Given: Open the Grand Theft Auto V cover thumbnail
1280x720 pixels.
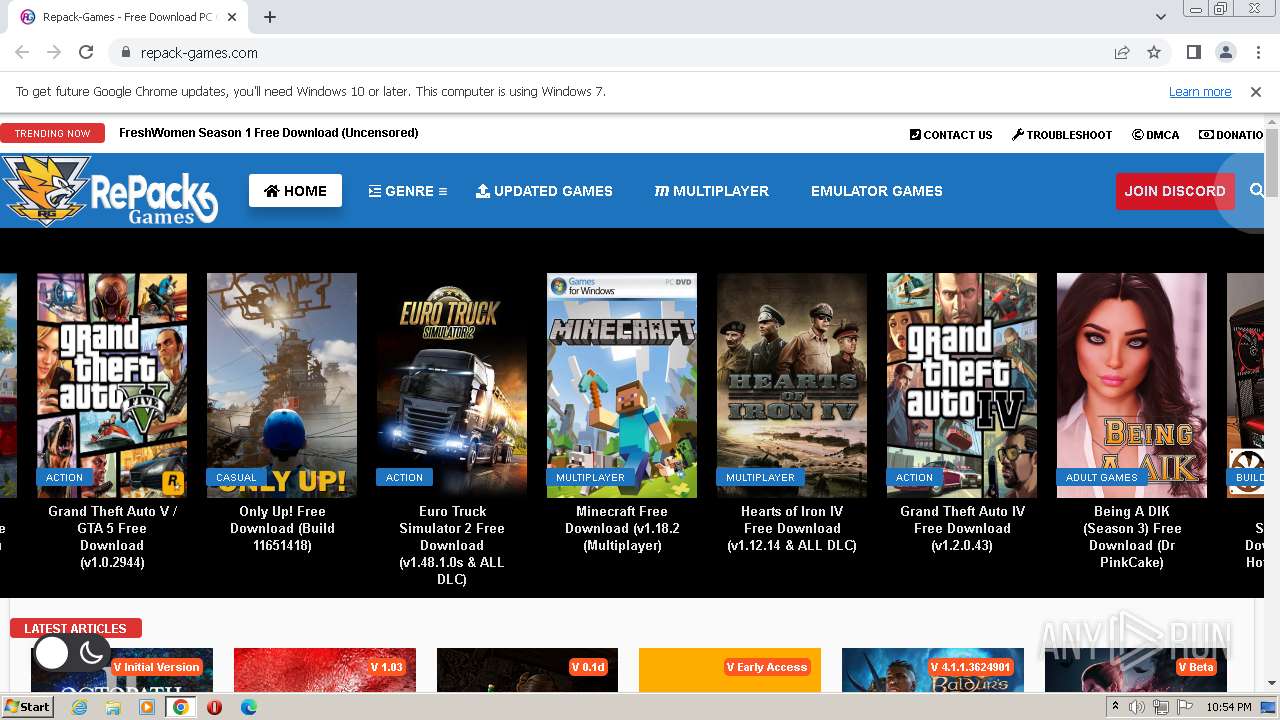Looking at the screenshot, I should pyautogui.click(x=112, y=385).
